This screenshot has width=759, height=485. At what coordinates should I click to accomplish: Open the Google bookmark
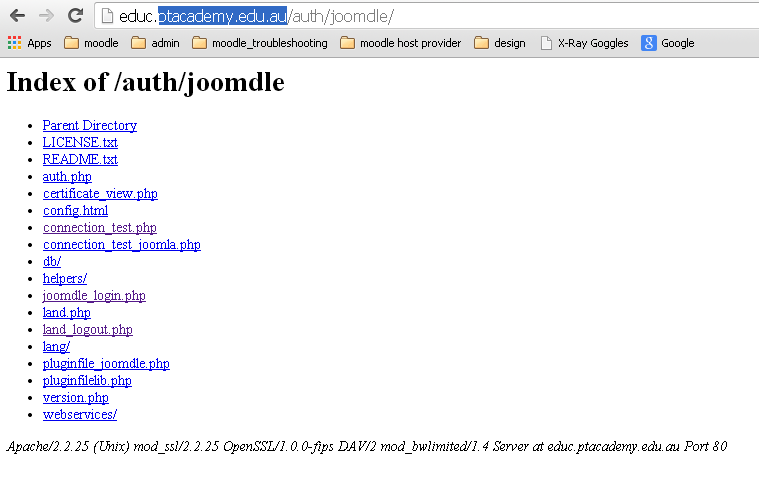coord(668,43)
